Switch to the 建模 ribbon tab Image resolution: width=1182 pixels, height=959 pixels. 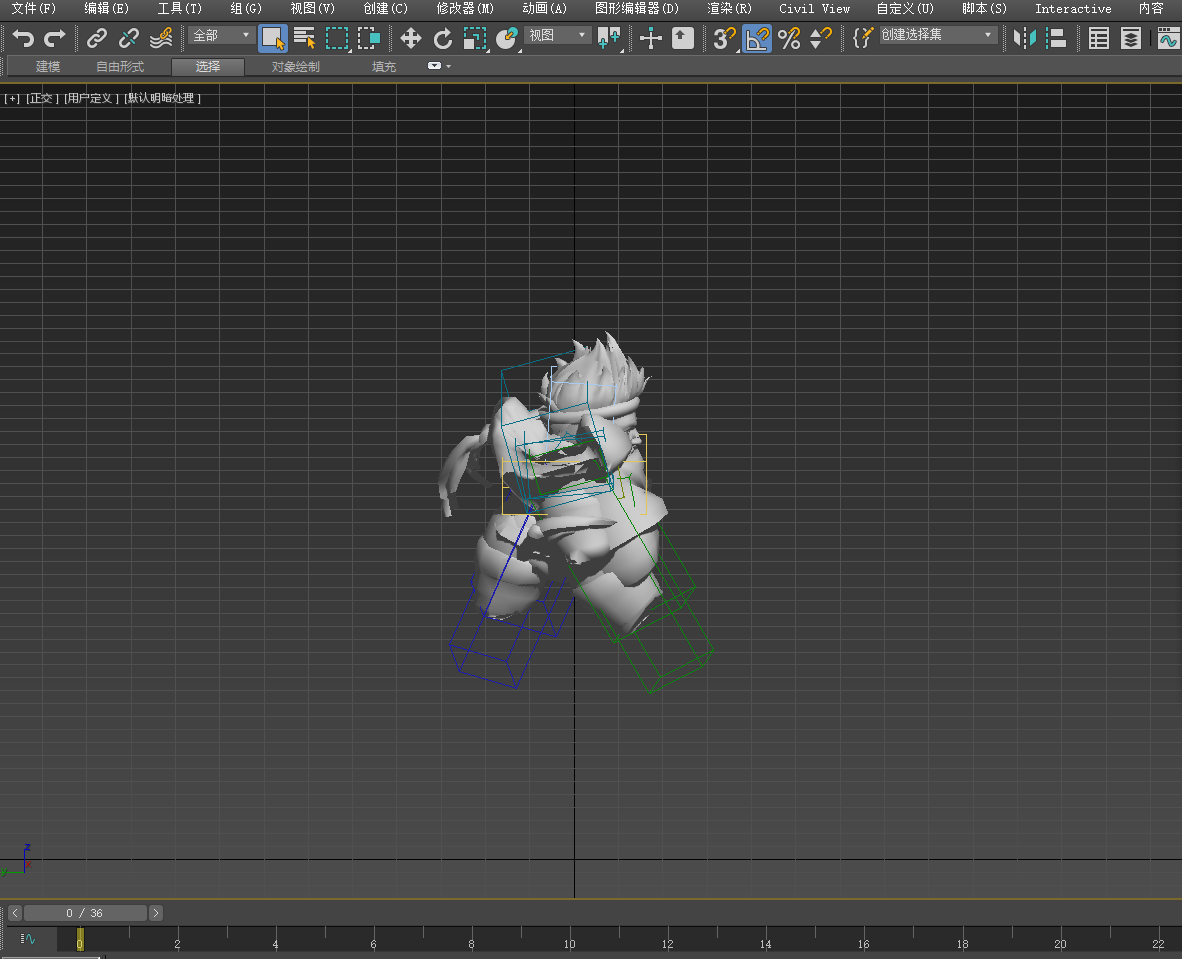tap(47, 67)
